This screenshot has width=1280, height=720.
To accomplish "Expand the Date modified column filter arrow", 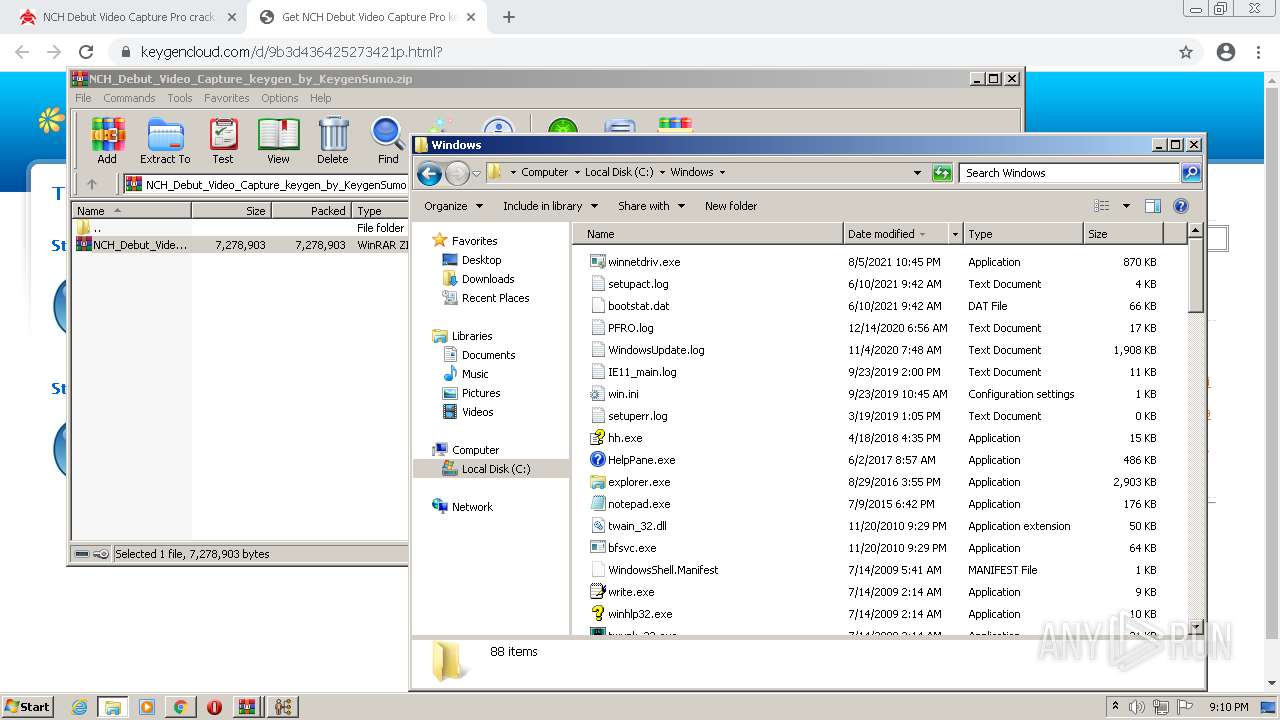I will click(955, 234).
